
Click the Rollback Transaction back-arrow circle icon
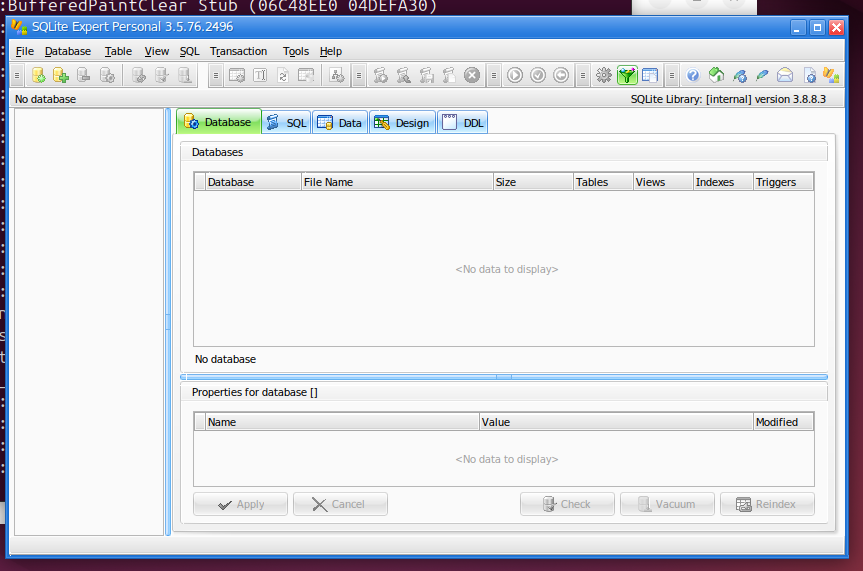[561, 75]
